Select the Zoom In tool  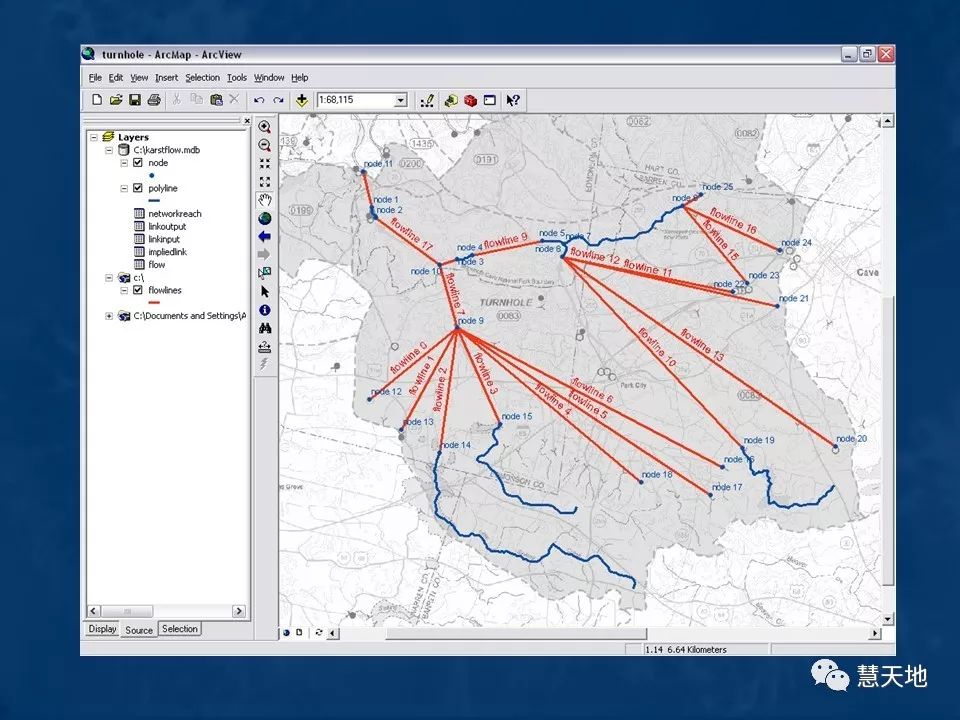pyautogui.click(x=265, y=127)
